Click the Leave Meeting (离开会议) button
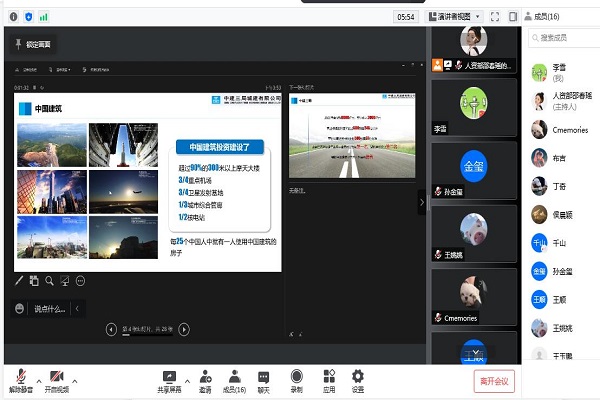The width and height of the screenshot is (600, 400). (492, 381)
